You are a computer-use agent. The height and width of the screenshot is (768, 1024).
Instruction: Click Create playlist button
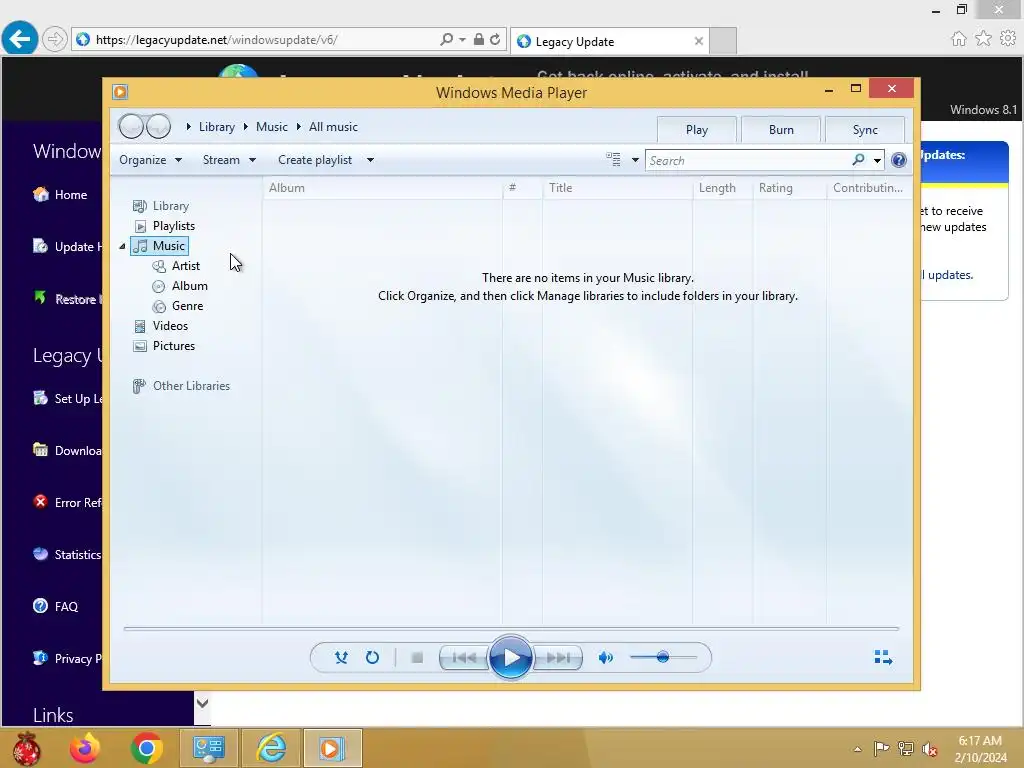315,160
